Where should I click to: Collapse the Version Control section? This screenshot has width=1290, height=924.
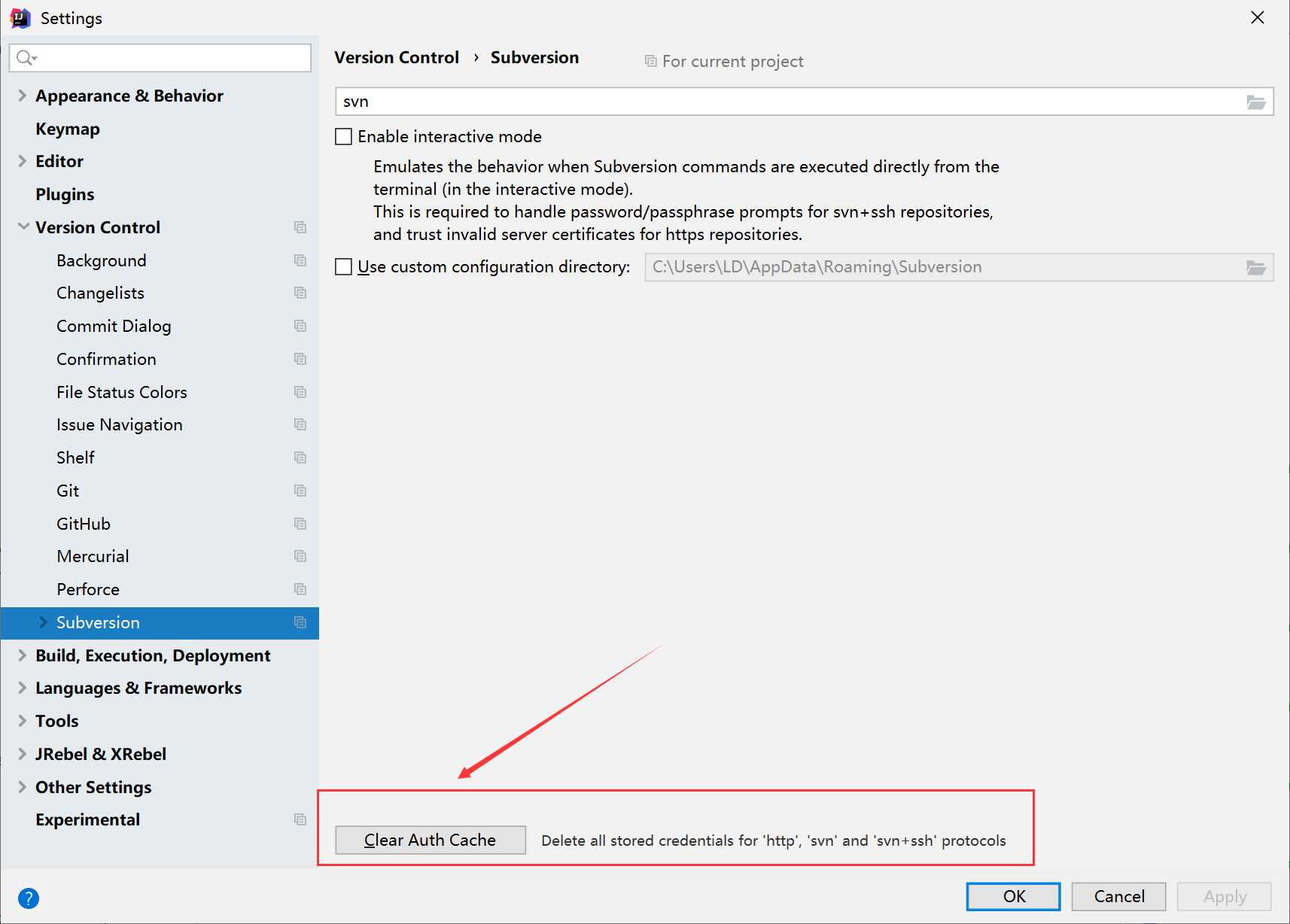(x=23, y=226)
